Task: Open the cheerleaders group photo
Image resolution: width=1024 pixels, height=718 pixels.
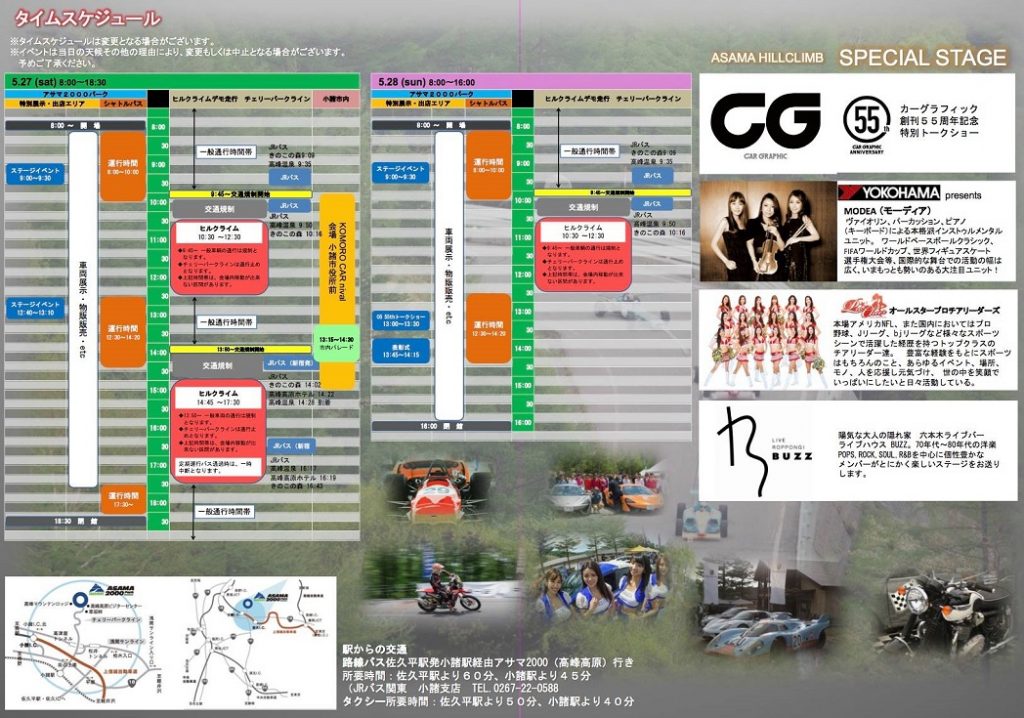Action: point(764,340)
